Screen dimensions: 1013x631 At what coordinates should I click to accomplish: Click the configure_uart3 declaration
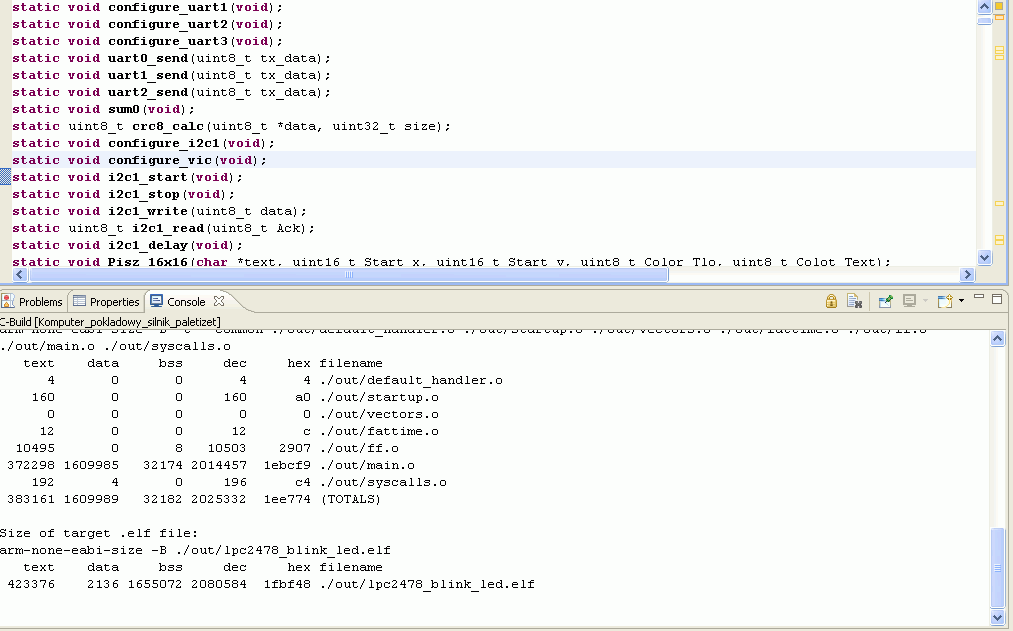click(147, 41)
